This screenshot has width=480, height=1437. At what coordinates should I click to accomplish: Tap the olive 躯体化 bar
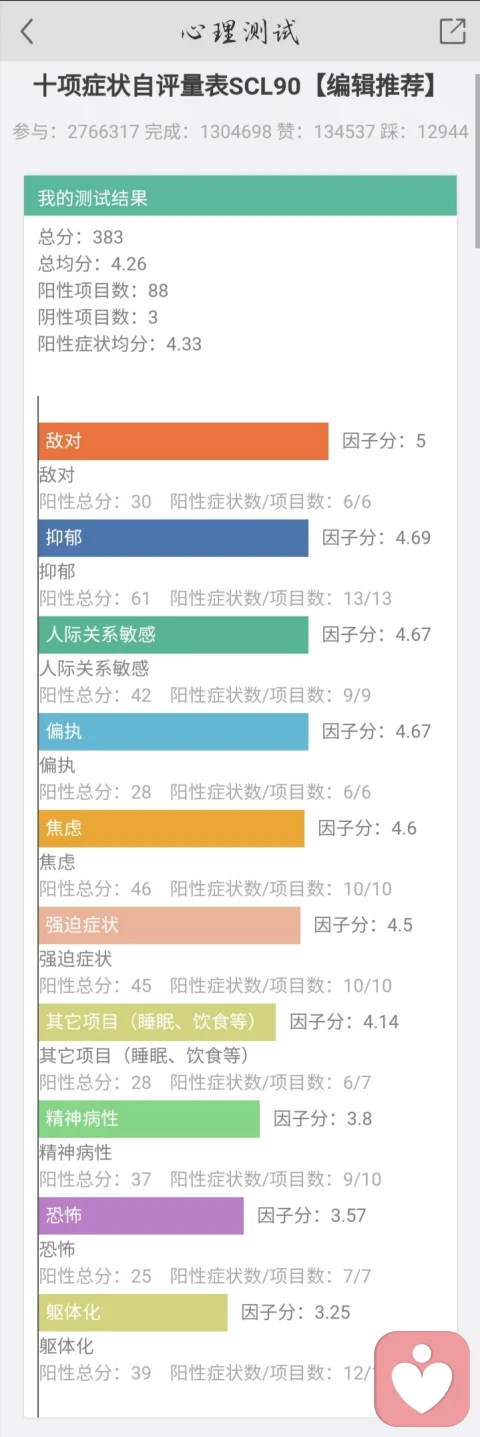click(x=133, y=1313)
